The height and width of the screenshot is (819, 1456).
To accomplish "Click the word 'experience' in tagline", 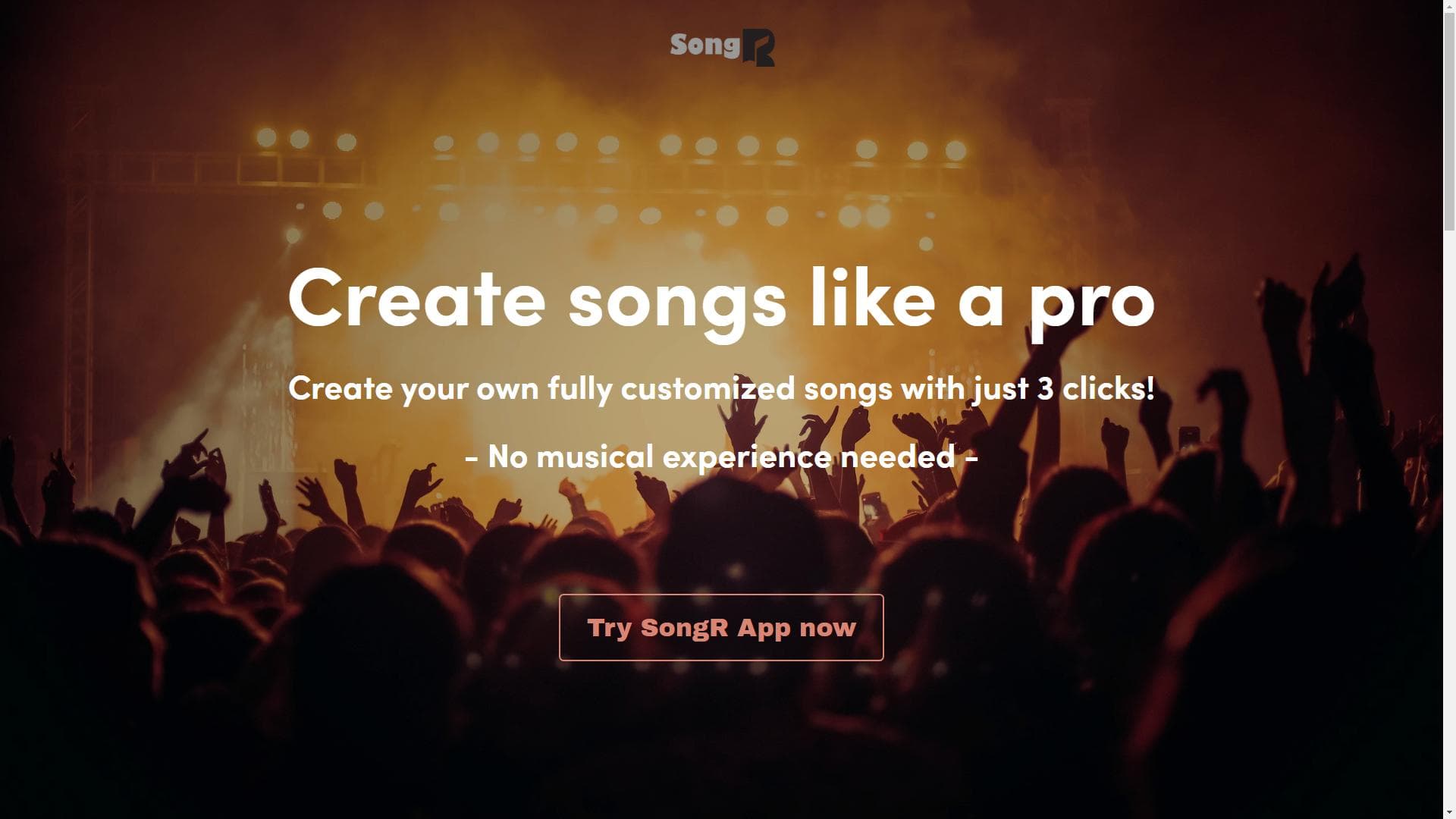I will click(746, 457).
